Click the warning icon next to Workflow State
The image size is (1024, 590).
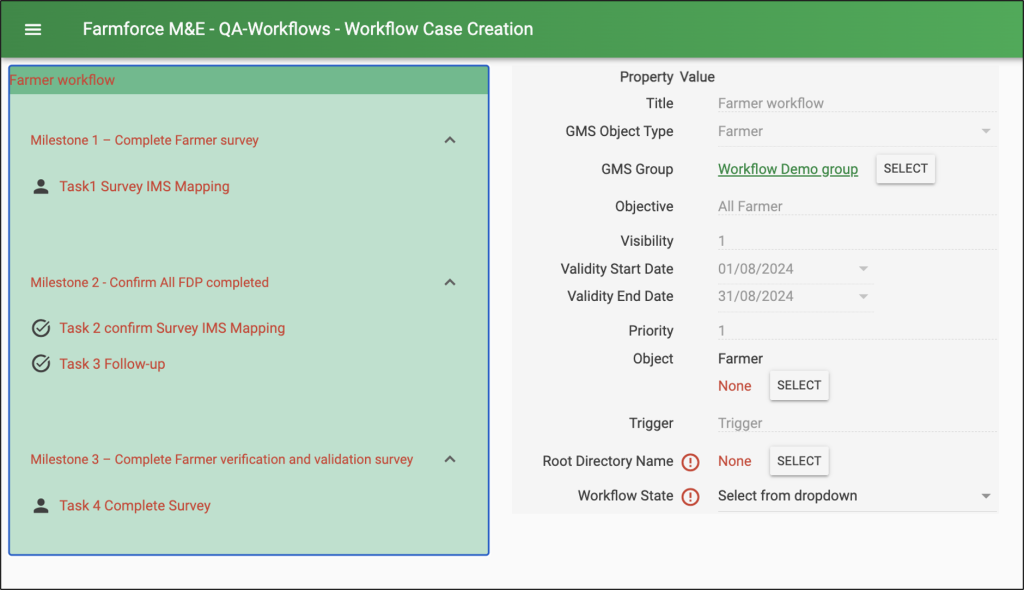[690, 495]
